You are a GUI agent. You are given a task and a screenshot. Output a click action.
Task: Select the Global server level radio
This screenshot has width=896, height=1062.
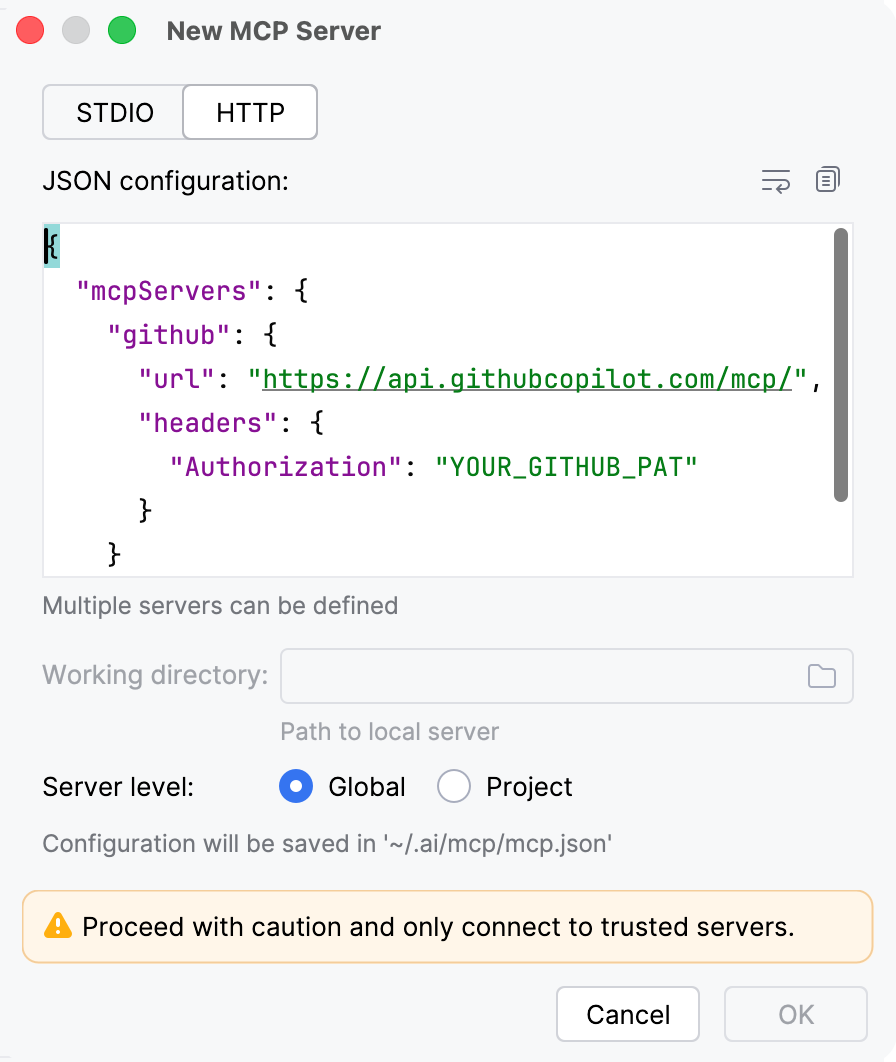click(296, 786)
